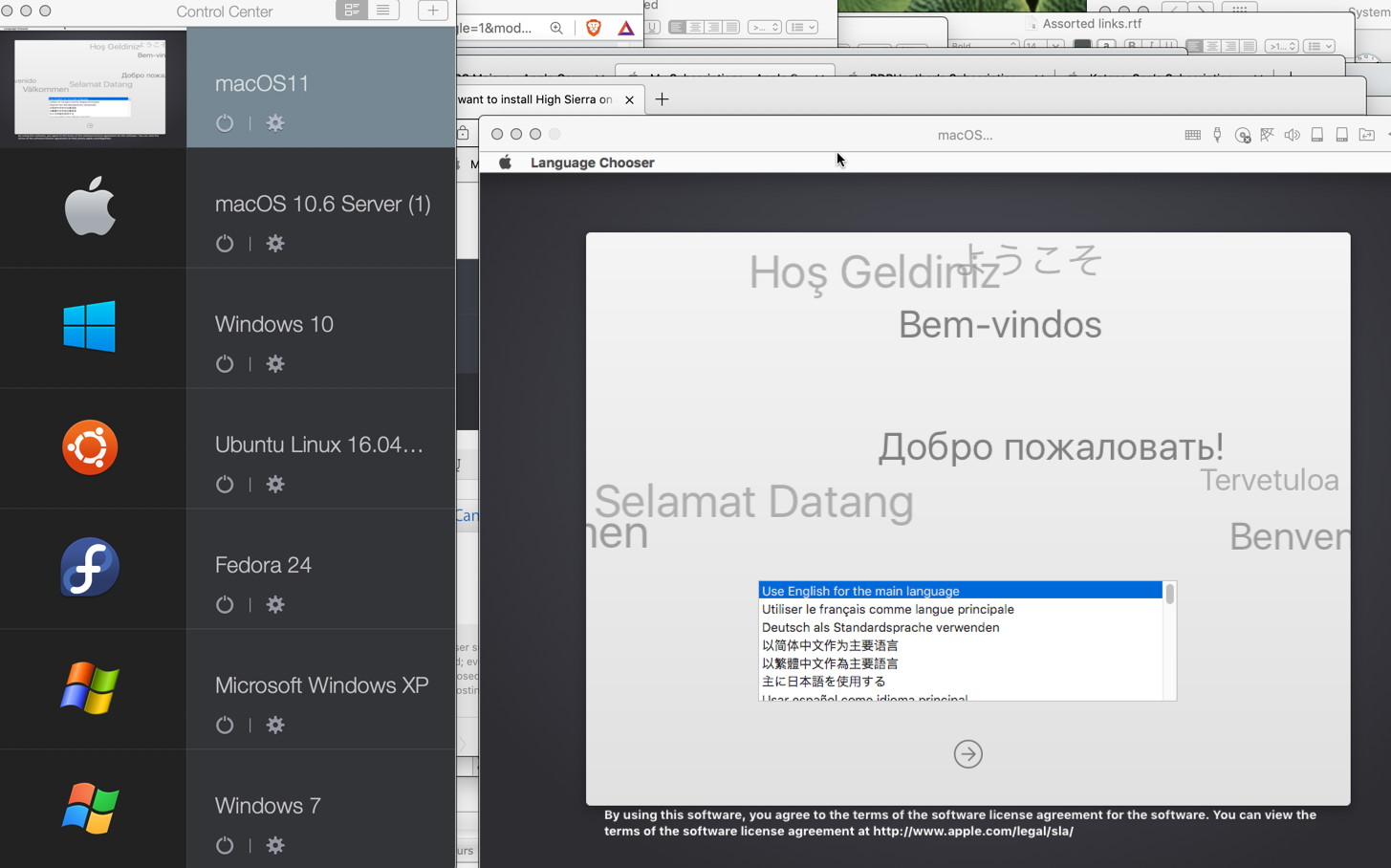
Task: Click the Assorted links.rtf window title
Action: (x=1092, y=24)
